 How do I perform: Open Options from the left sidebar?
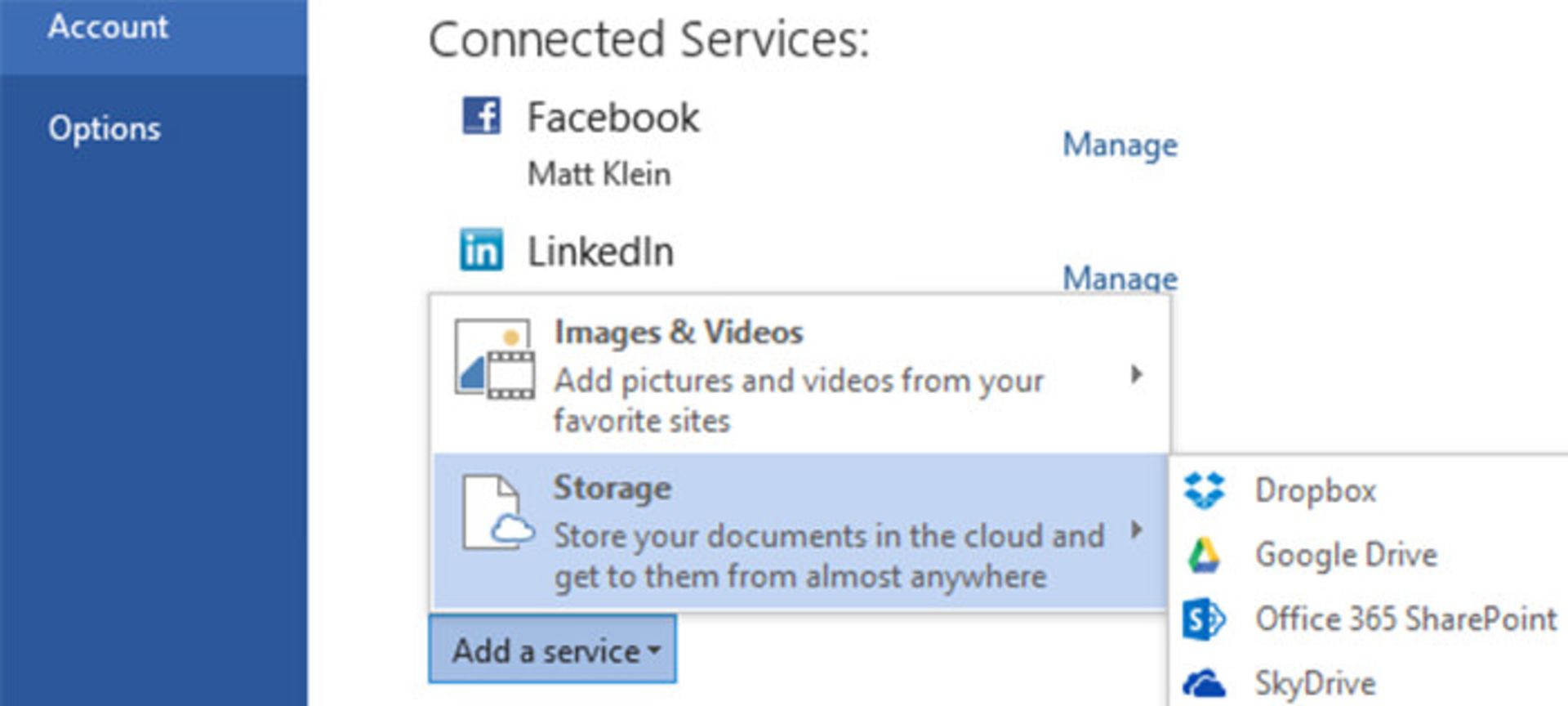[105, 128]
